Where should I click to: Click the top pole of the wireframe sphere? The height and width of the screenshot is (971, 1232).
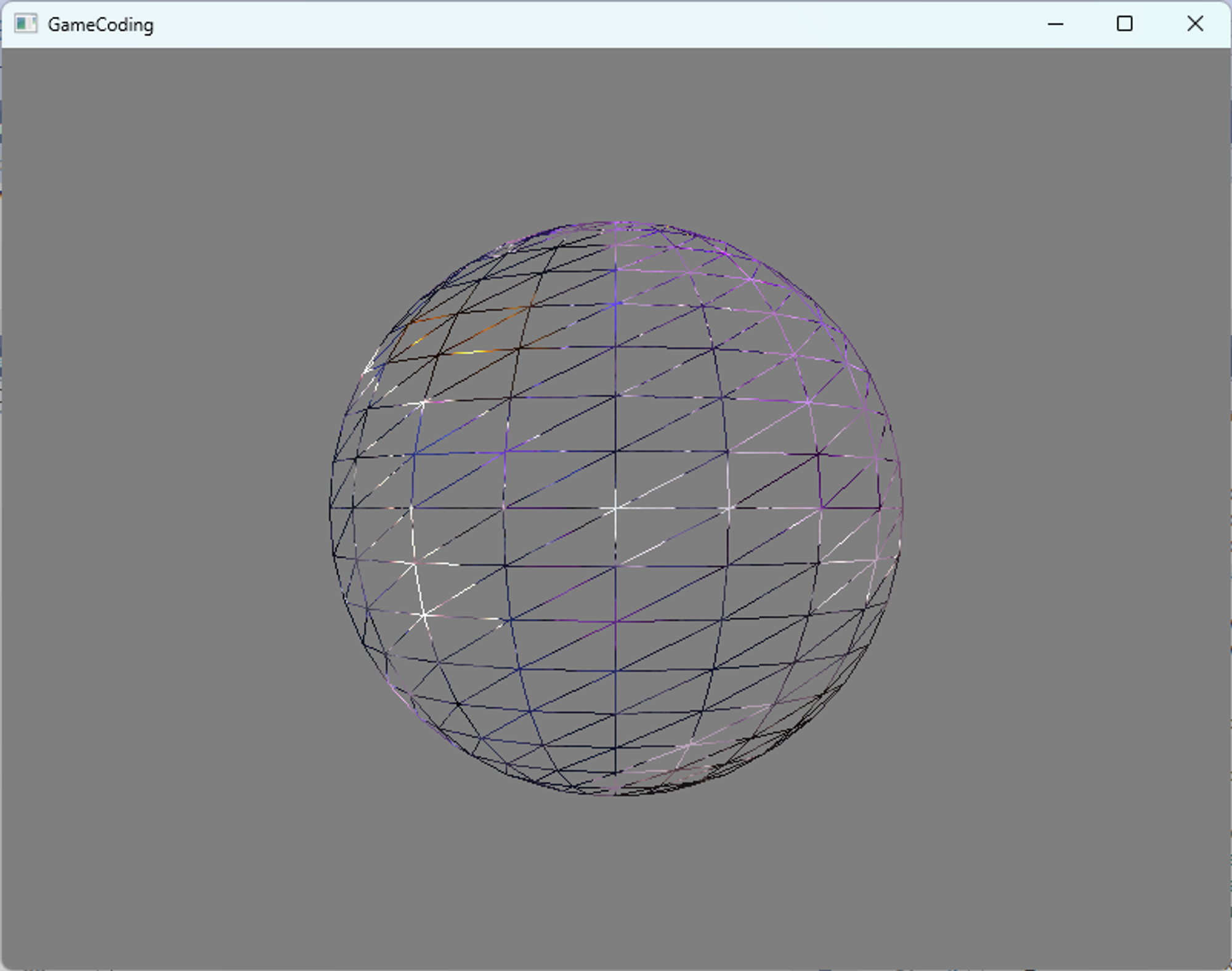(615, 222)
